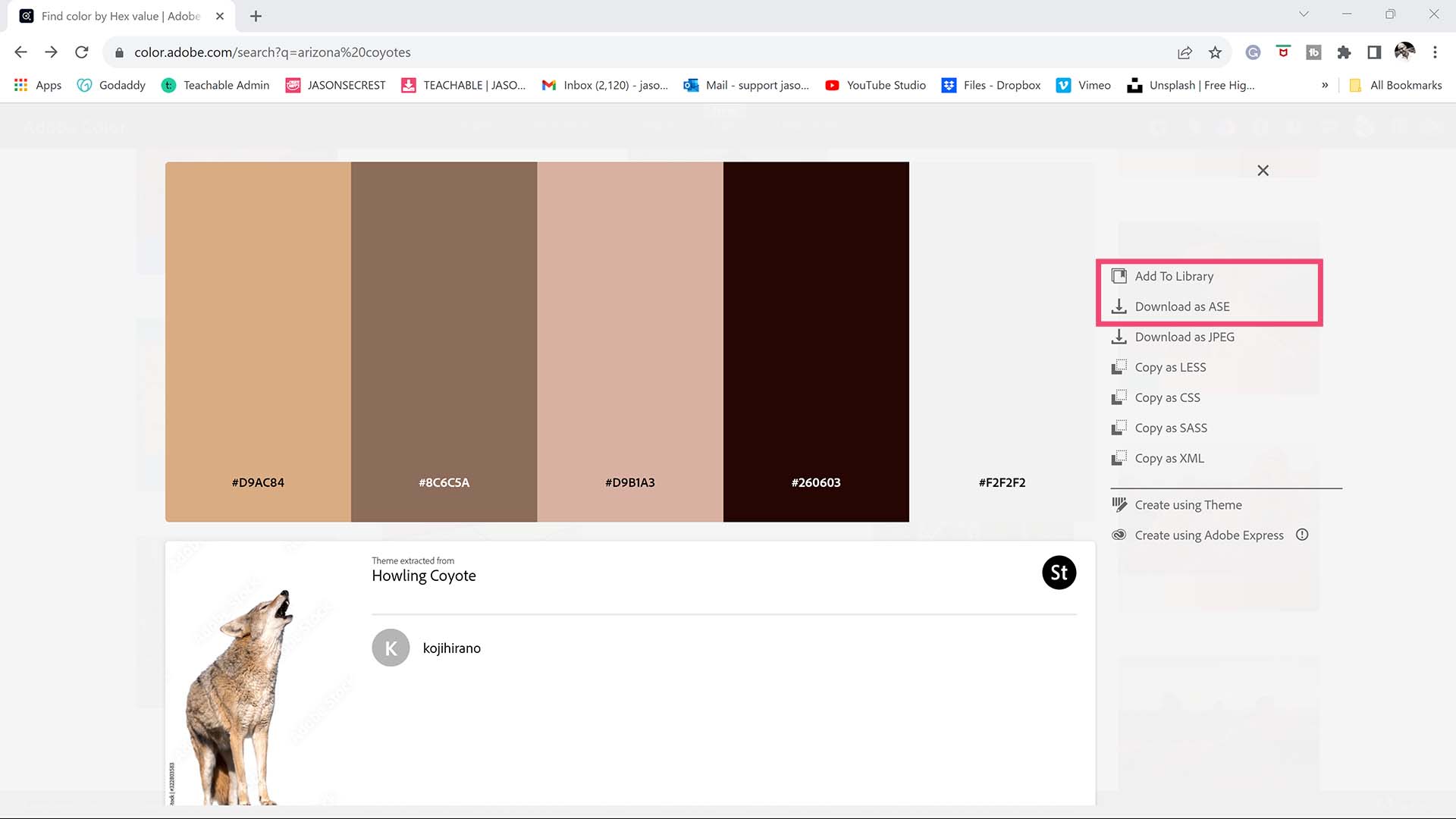Select the #D9AC84 tan color swatch

(258, 341)
